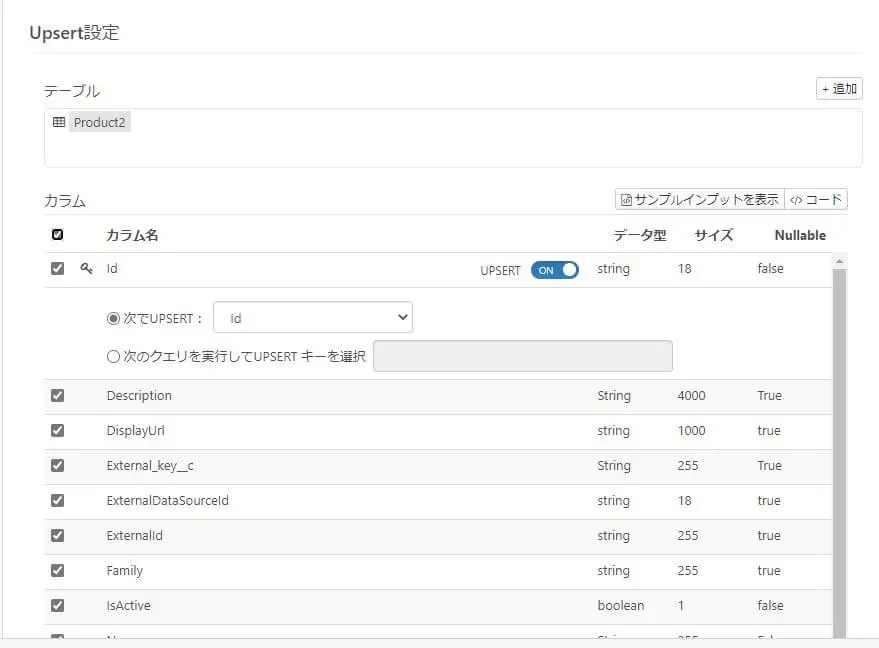Viewport: 879px width, 648px height.
Task: Click the IsActive column name
Action: pyautogui.click(x=128, y=605)
